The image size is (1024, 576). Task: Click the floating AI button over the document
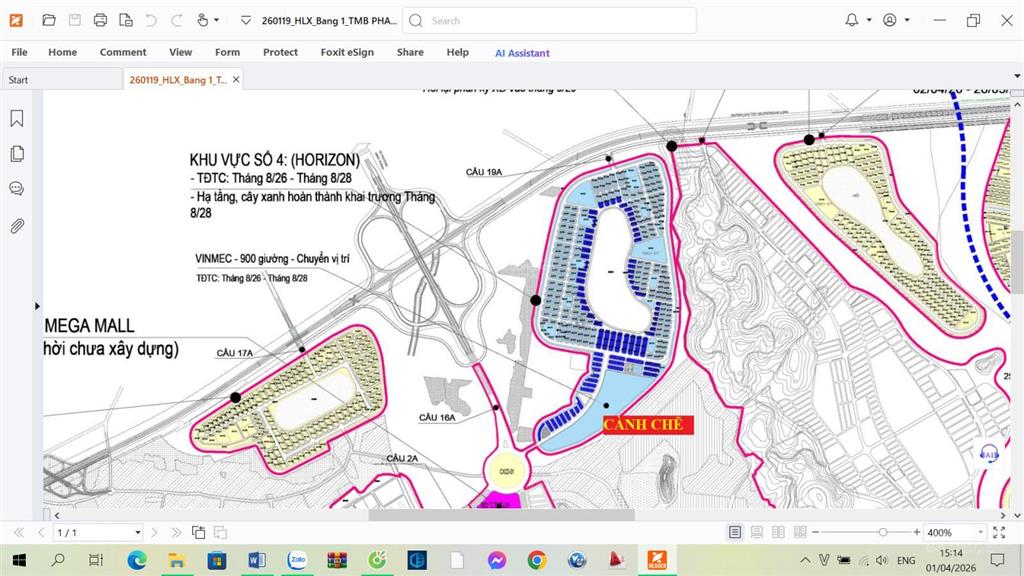coord(989,454)
